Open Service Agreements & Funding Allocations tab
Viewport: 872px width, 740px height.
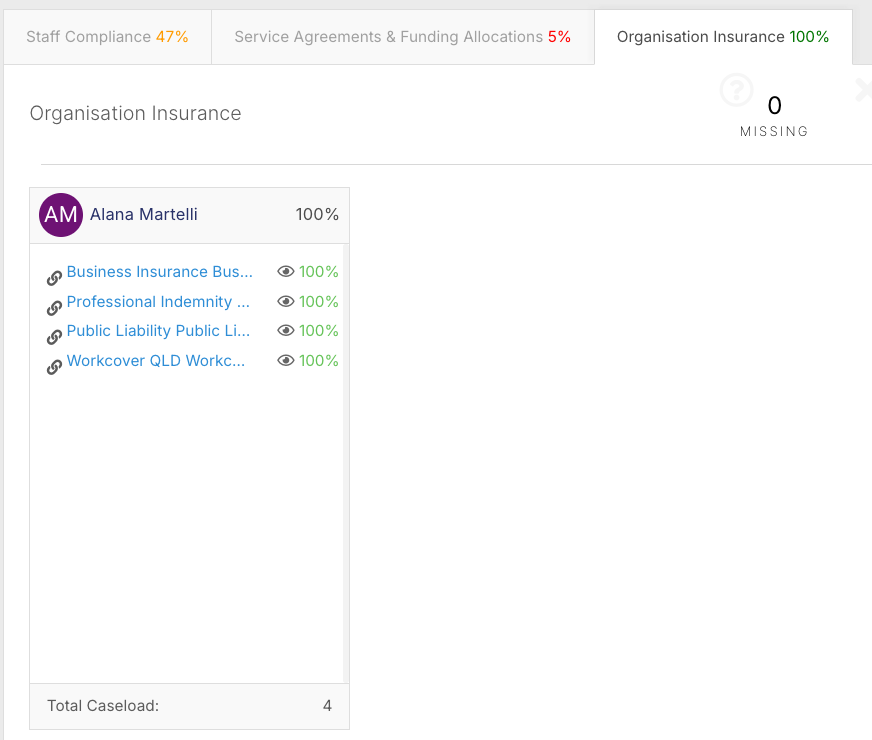coord(403,37)
